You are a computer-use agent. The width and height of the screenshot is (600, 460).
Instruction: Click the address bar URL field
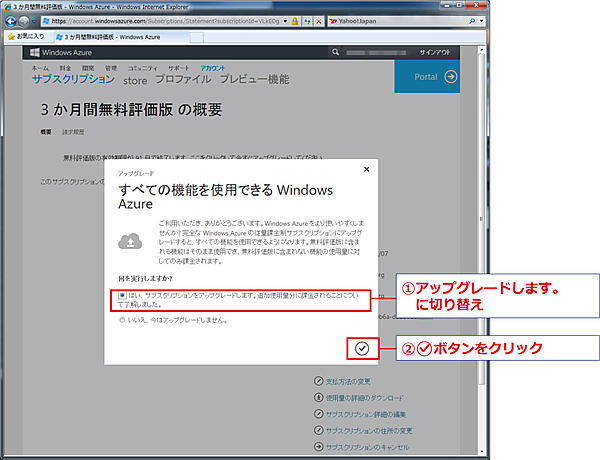(163, 21)
